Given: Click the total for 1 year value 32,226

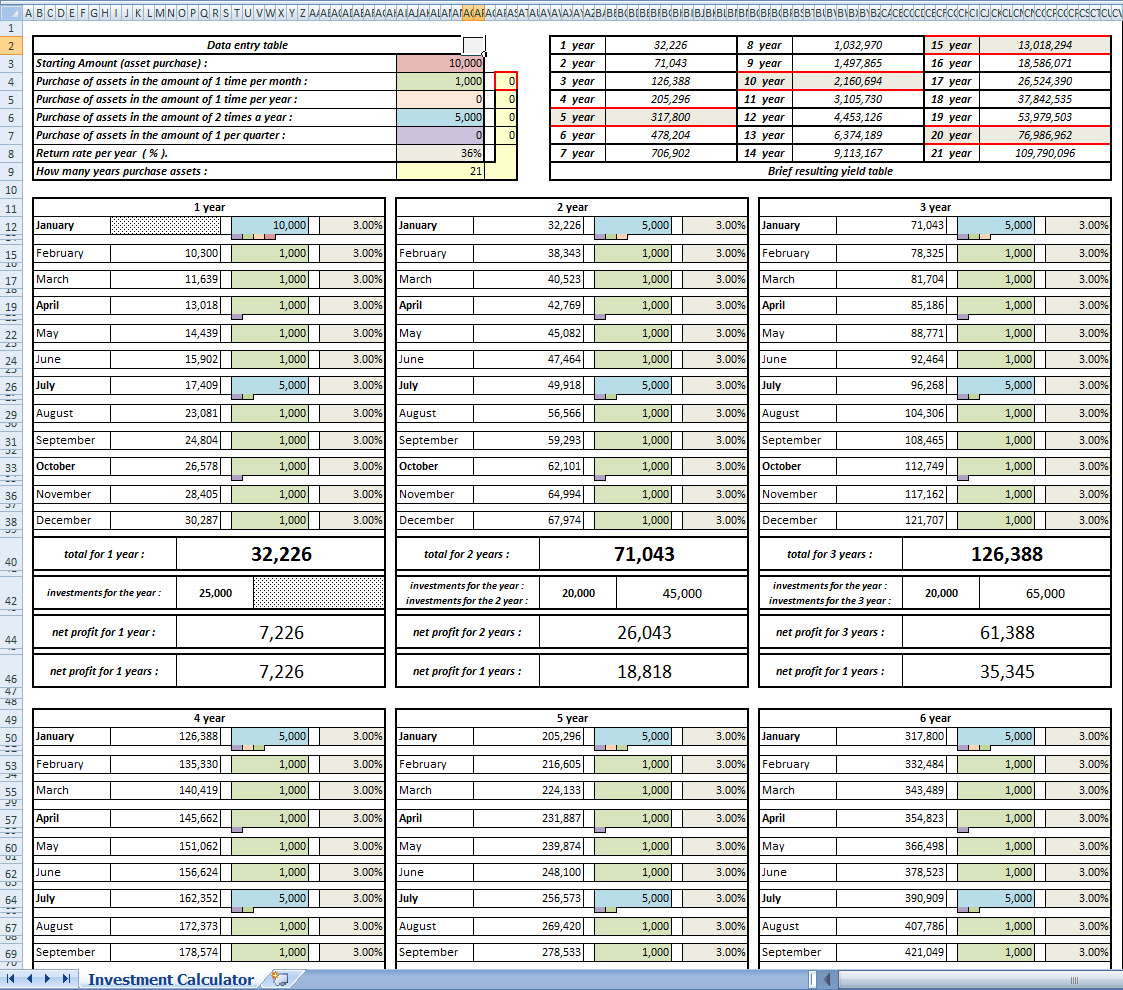Looking at the screenshot, I should point(281,554).
